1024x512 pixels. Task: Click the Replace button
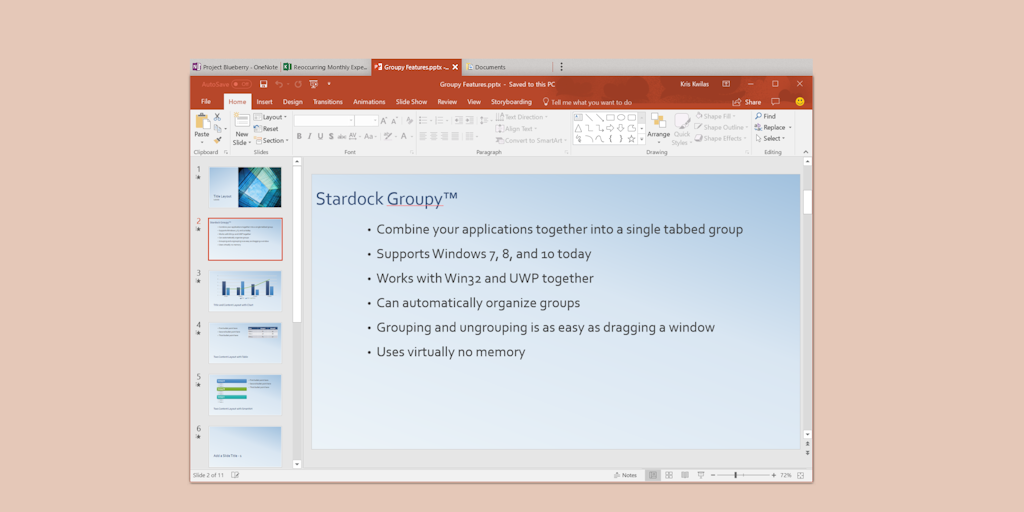pos(773,127)
